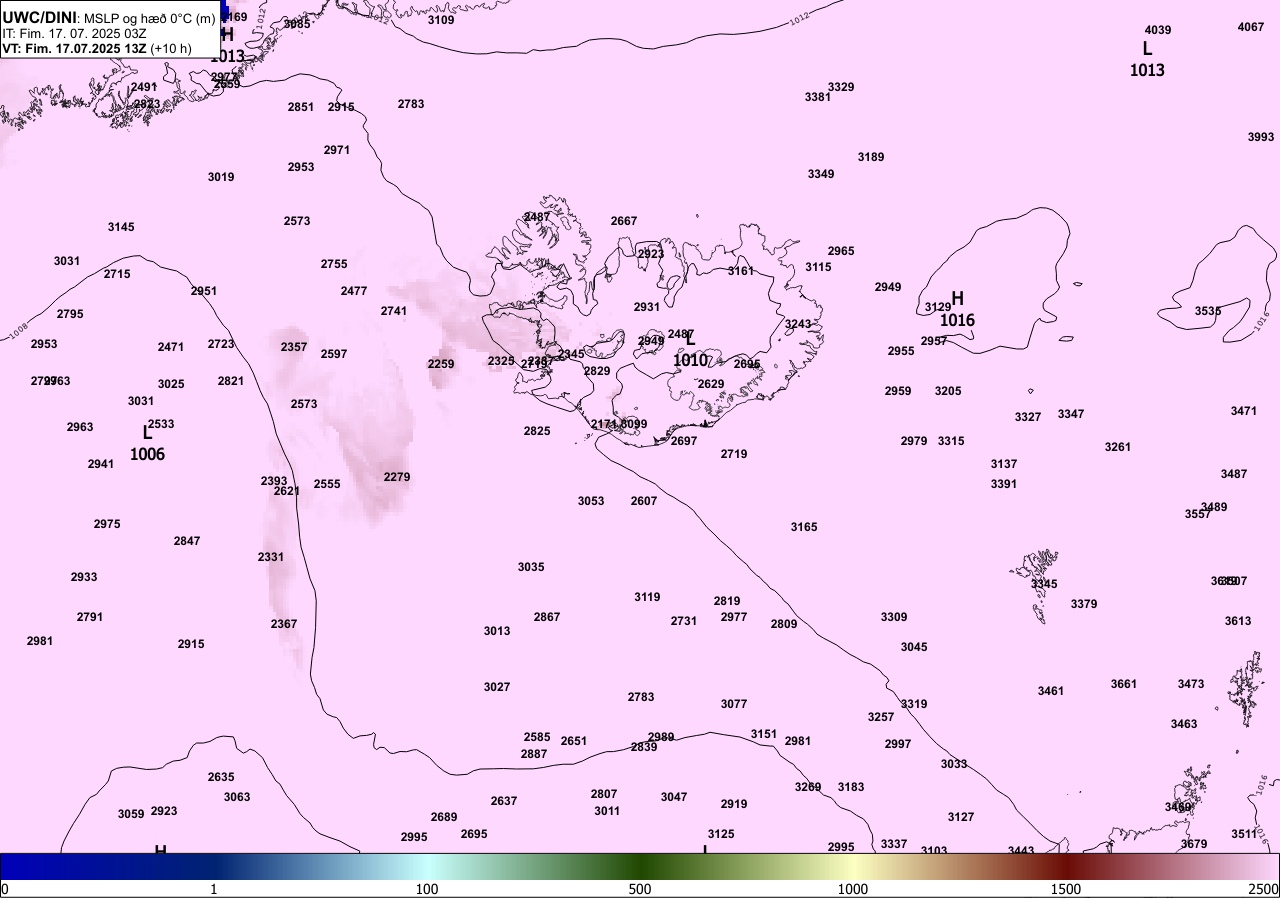Image resolution: width=1280 pixels, height=898 pixels.
Task: Click the dark green section of the color bar
Action: click(x=640, y=866)
